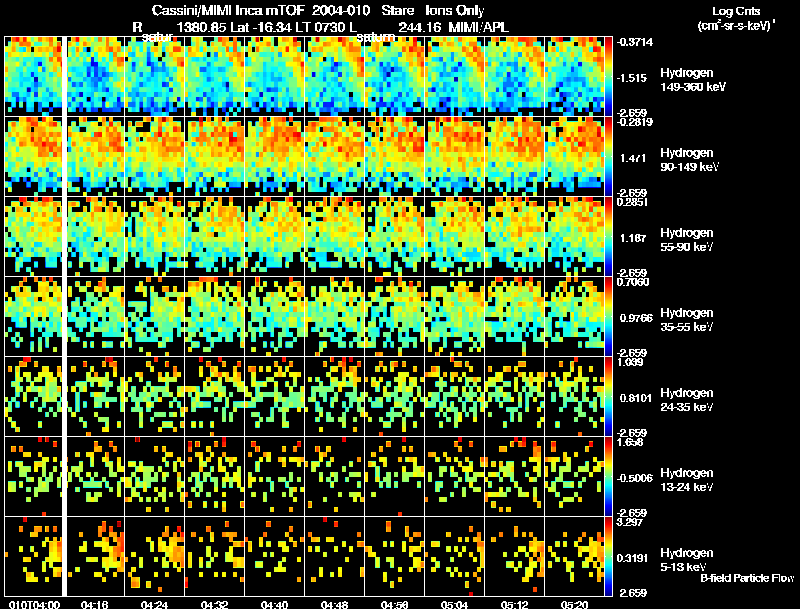Click the '04:24' time axis label
Screen dimensions: 800x609
pos(154,605)
